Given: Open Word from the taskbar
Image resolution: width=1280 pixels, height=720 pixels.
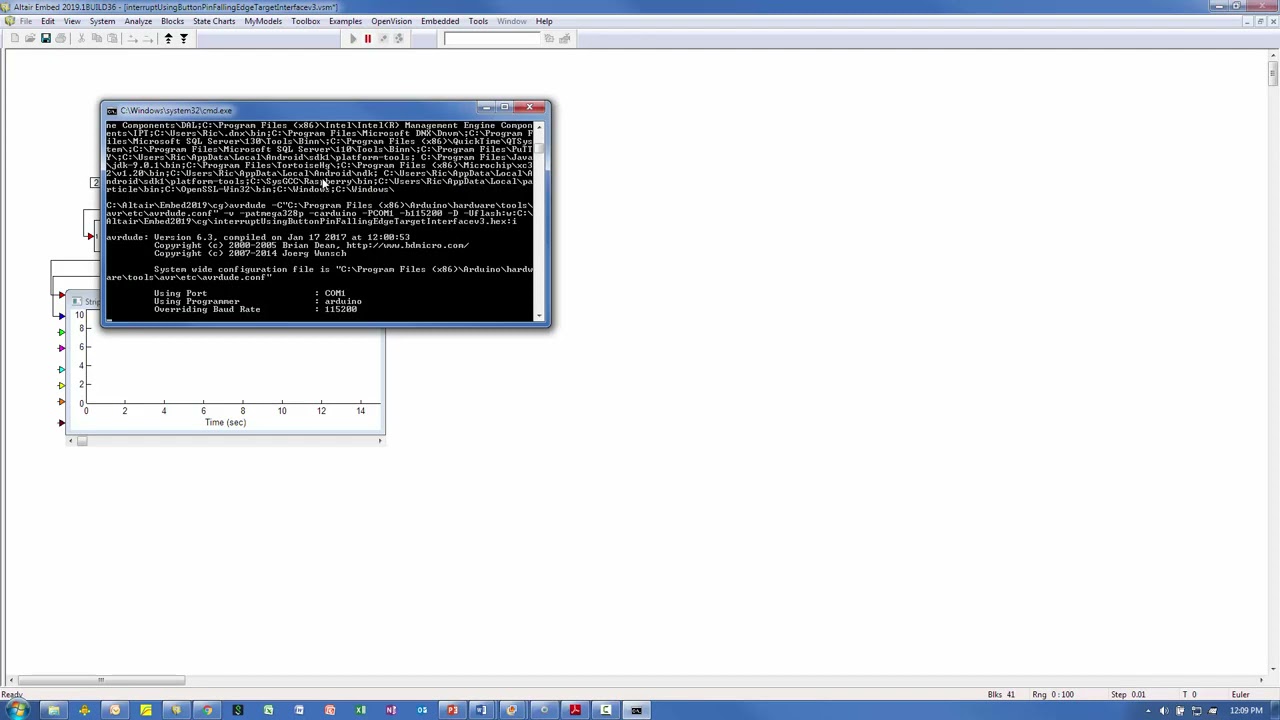Looking at the screenshot, I should coord(483,710).
